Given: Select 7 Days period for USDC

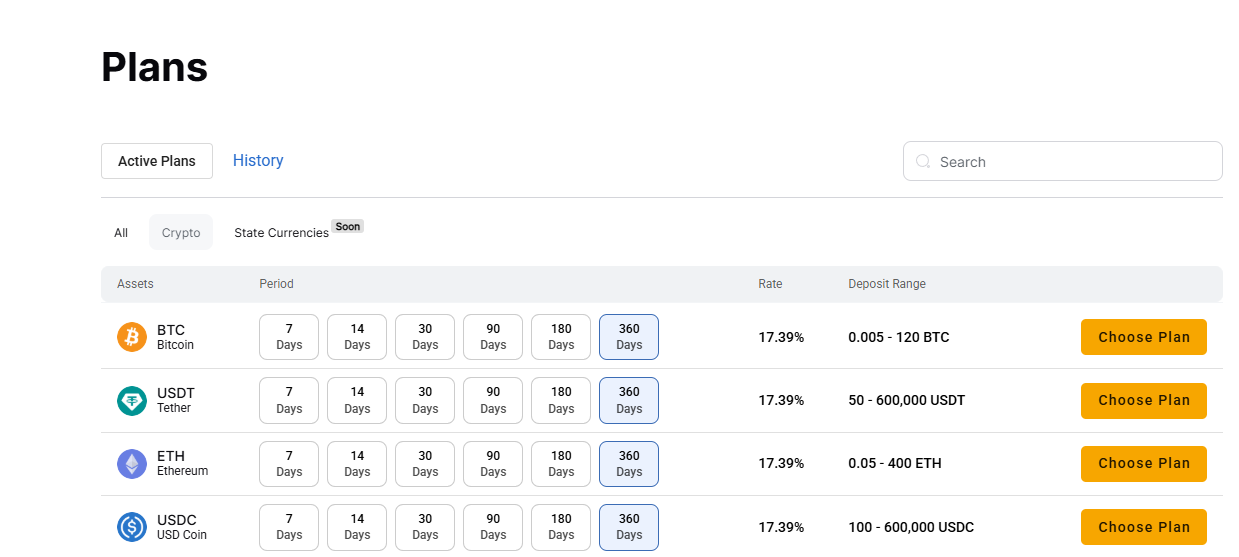Looking at the screenshot, I should [289, 527].
